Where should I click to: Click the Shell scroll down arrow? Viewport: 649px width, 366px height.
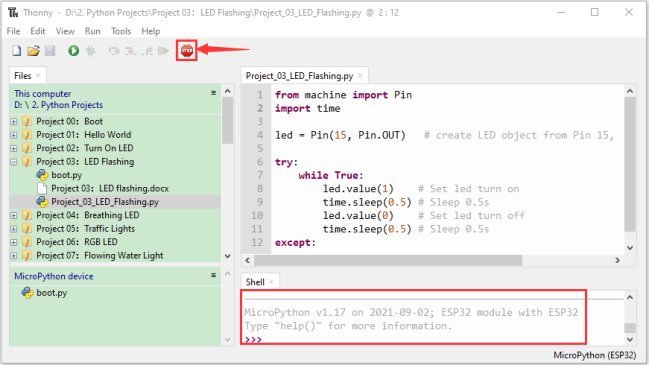tap(630, 340)
